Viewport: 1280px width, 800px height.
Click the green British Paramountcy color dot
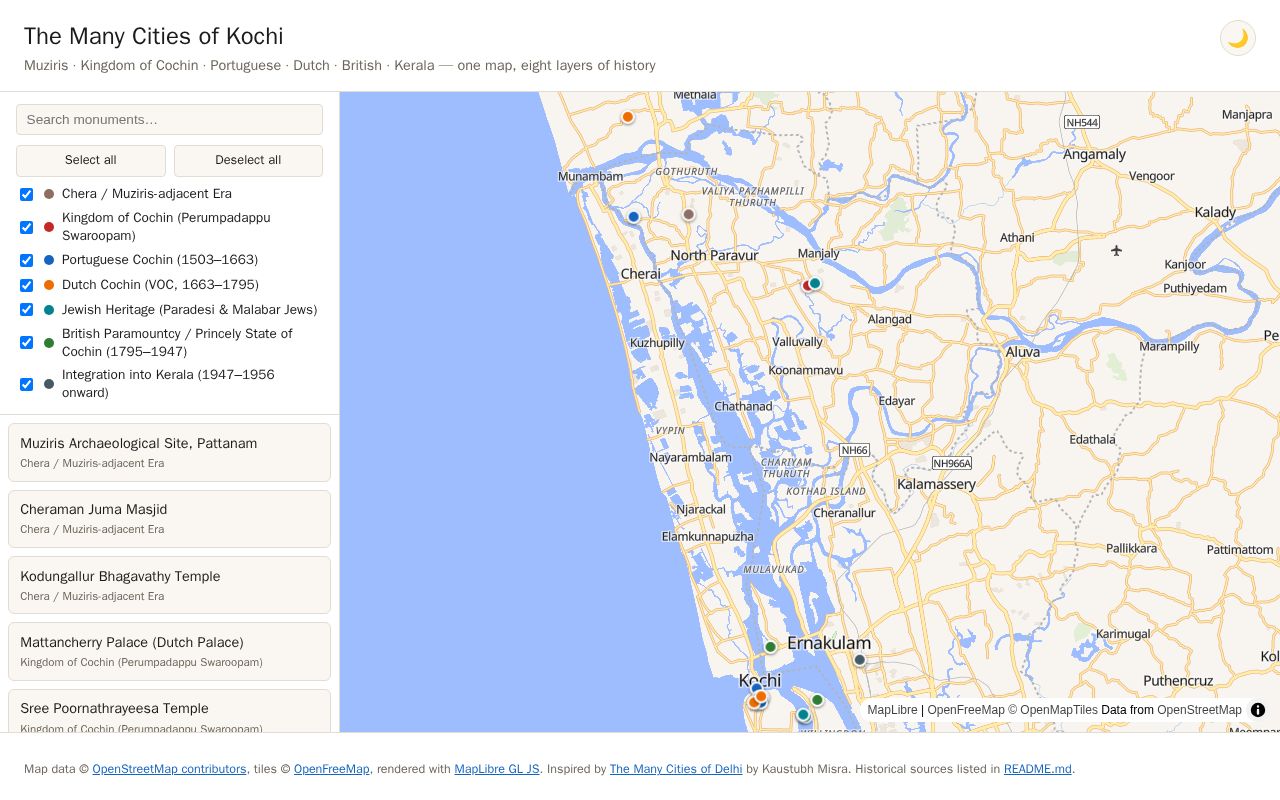pos(49,343)
